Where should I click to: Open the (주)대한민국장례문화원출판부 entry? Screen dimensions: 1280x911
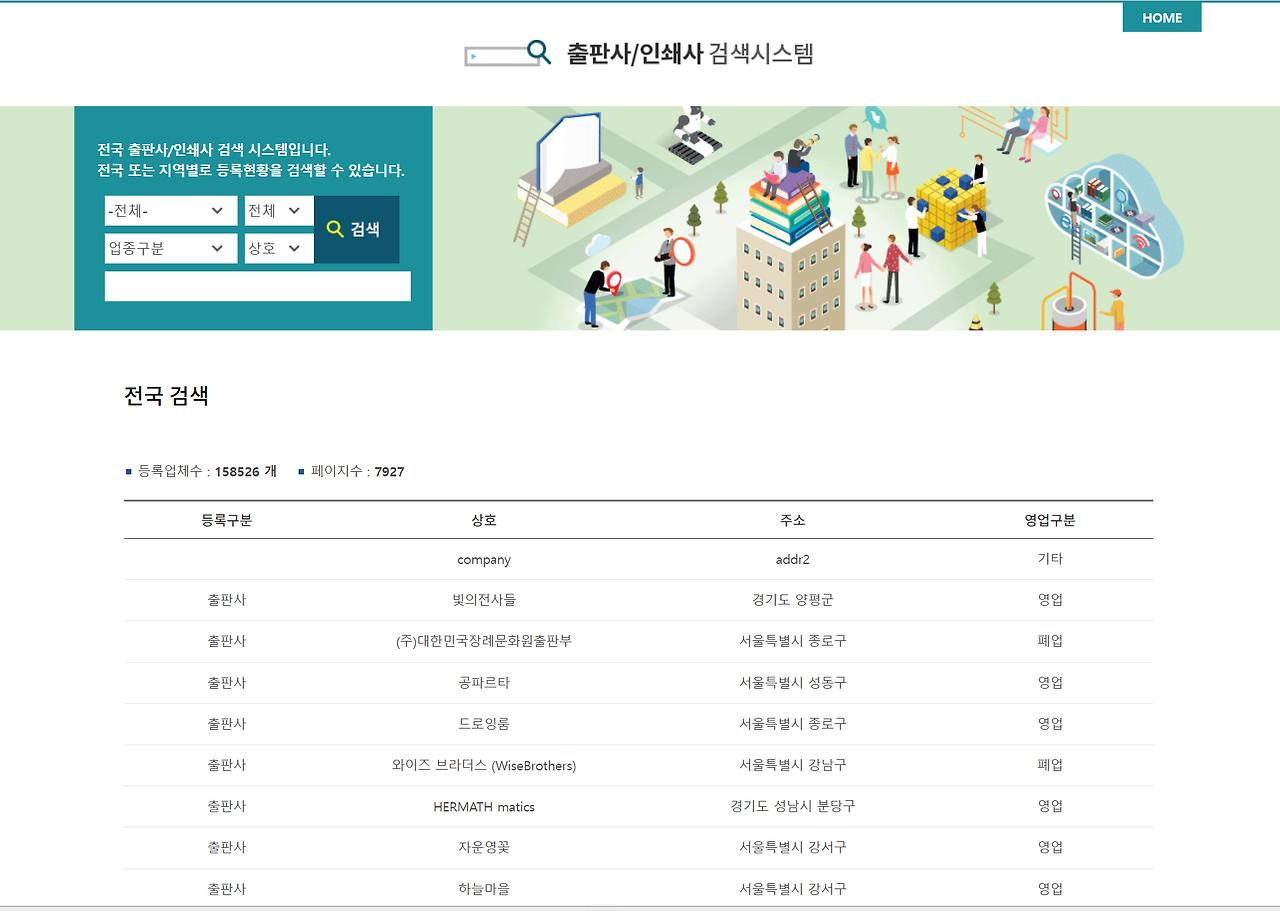tap(483, 641)
